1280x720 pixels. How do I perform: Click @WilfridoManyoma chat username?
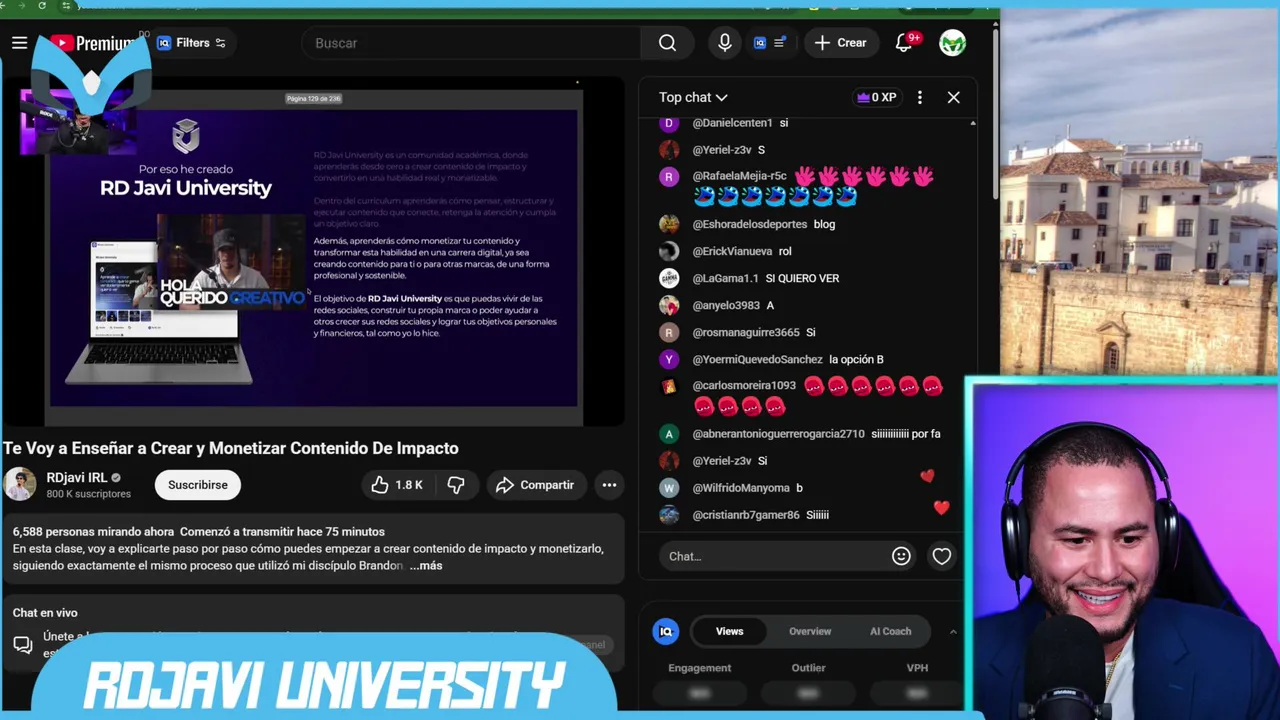741,488
